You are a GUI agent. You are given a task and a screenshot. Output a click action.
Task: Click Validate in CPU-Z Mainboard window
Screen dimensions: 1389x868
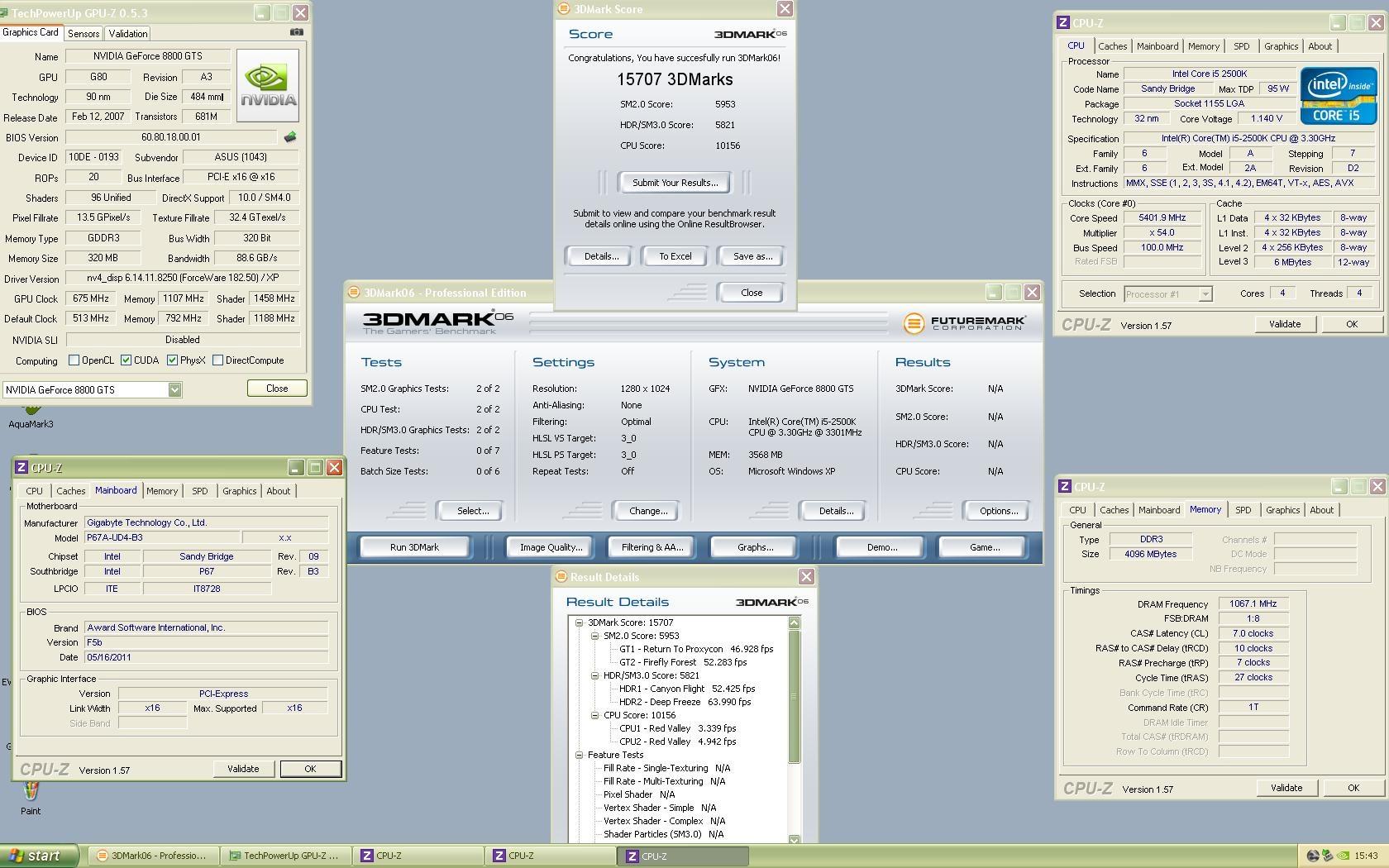tap(243, 769)
